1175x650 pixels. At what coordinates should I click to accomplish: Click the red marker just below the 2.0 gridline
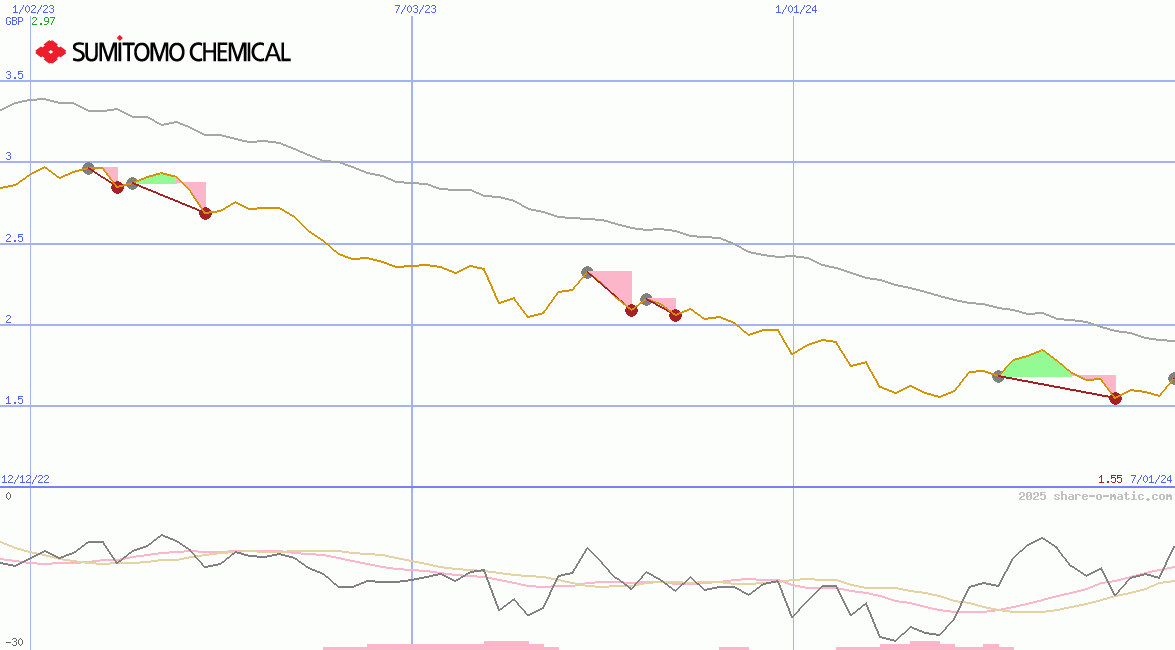[x=631, y=310]
